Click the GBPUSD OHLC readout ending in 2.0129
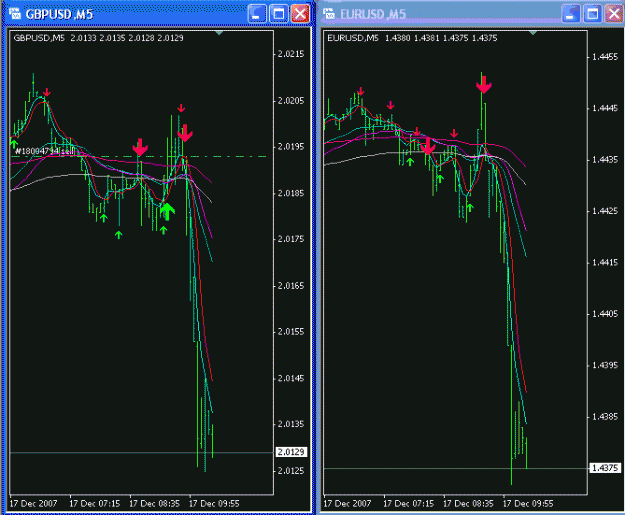The width and height of the screenshot is (625, 515). pyautogui.click(x=127, y=38)
